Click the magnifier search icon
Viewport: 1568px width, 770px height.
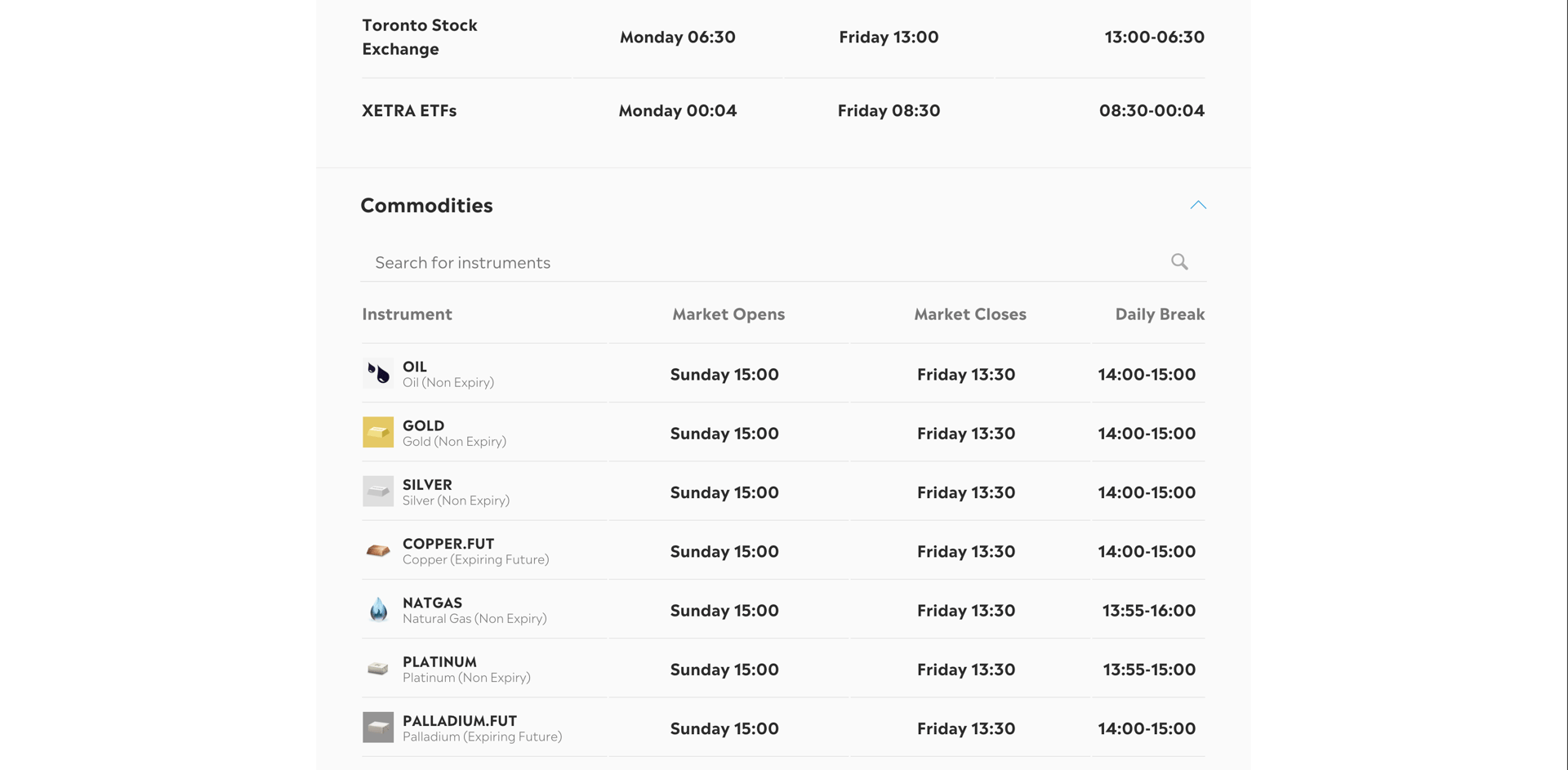click(x=1179, y=261)
